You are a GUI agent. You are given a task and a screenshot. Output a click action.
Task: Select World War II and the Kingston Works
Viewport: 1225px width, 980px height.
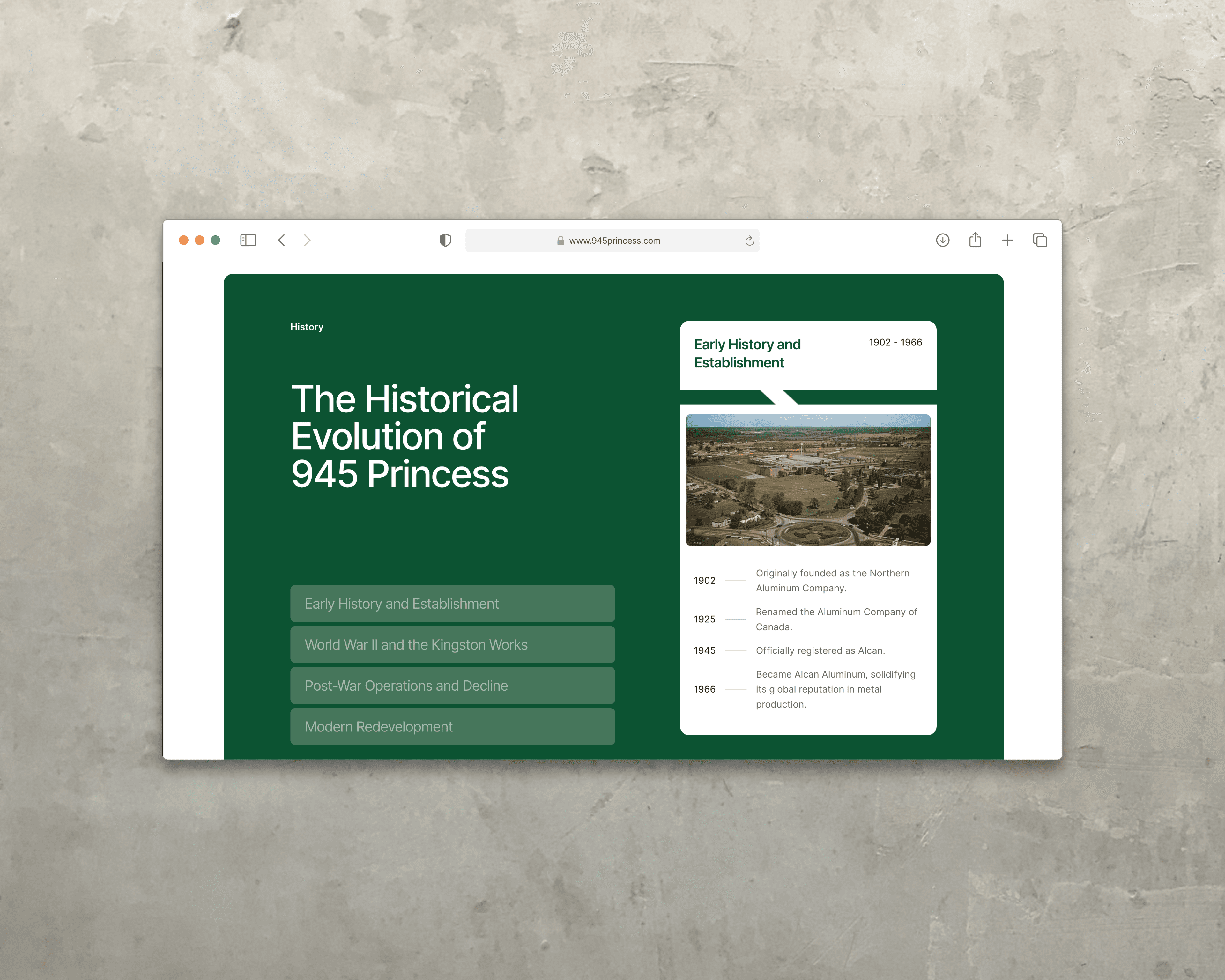pyautogui.click(x=452, y=644)
